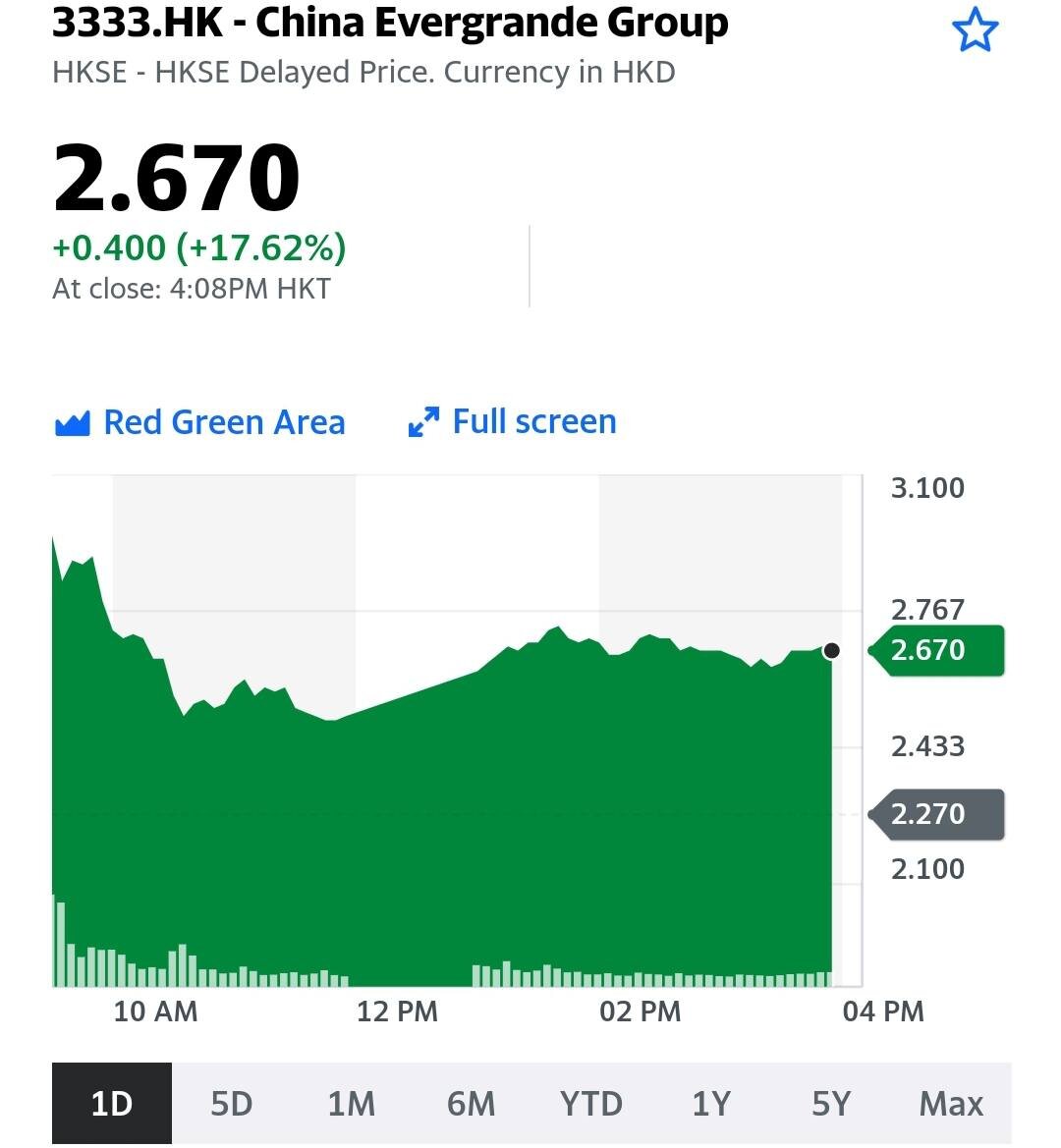This screenshot has width=1061, height=1148.
Task: Click the 2.100 y-axis label
Action: pos(927,869)
